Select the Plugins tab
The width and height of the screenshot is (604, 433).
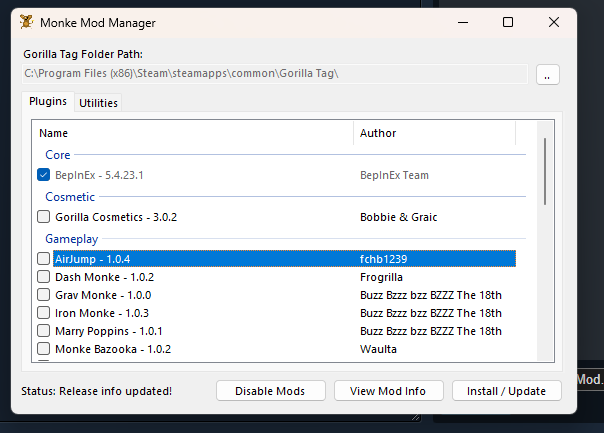[x=47, y=102]
